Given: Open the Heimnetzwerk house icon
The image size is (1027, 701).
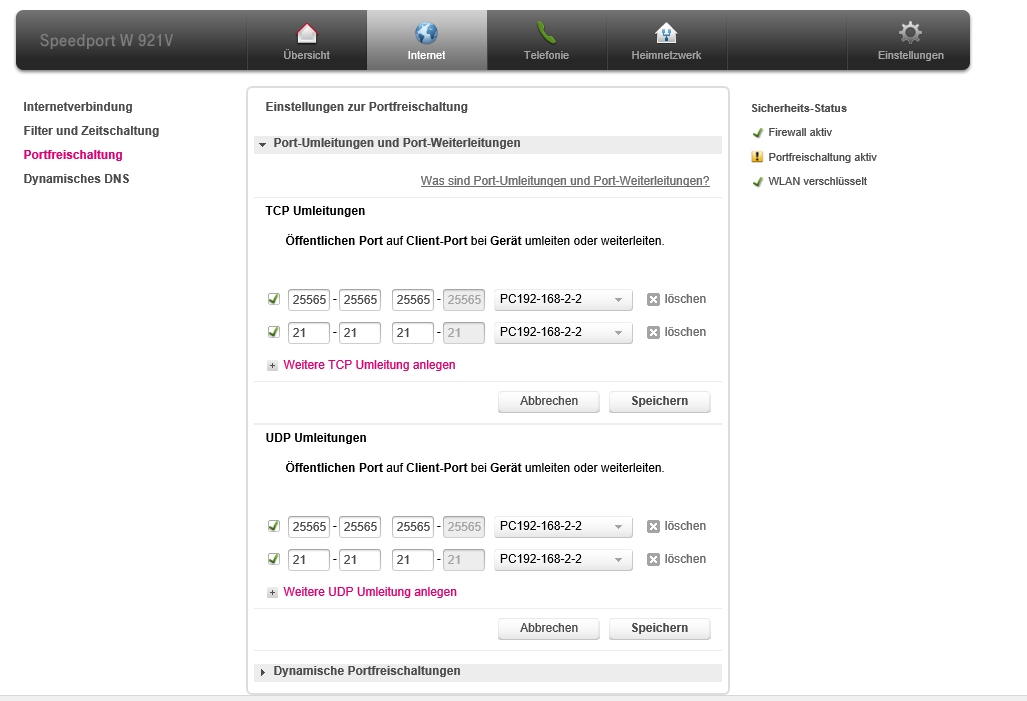Looking at the screenshot, I should point(666,33).
